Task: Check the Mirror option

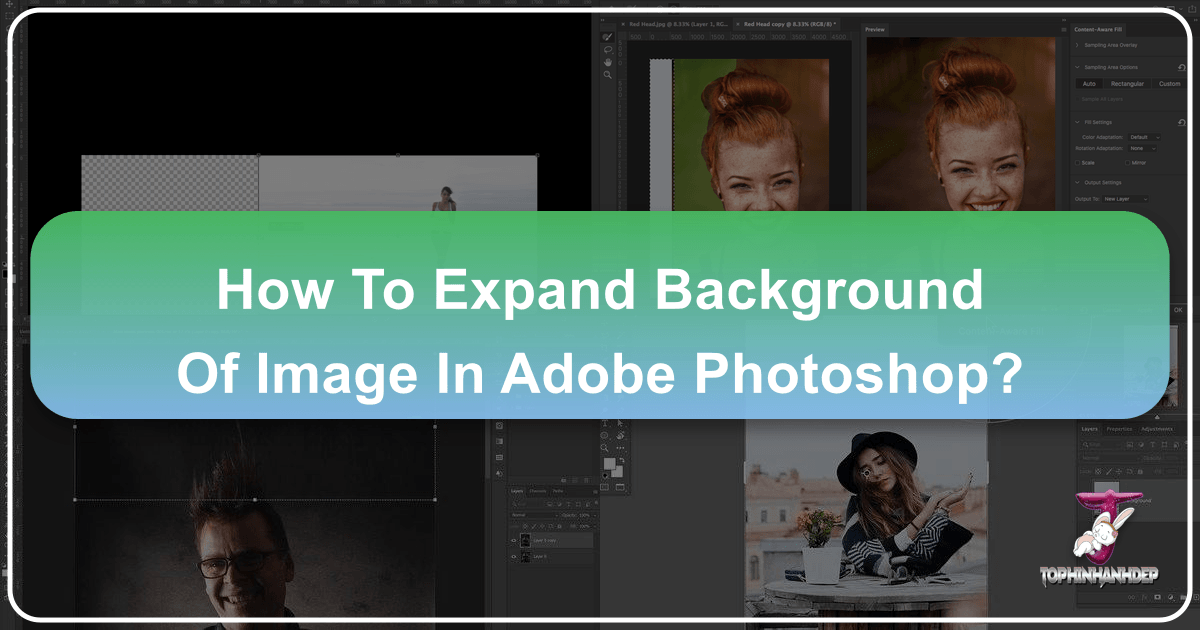Action: (1128, 163)
